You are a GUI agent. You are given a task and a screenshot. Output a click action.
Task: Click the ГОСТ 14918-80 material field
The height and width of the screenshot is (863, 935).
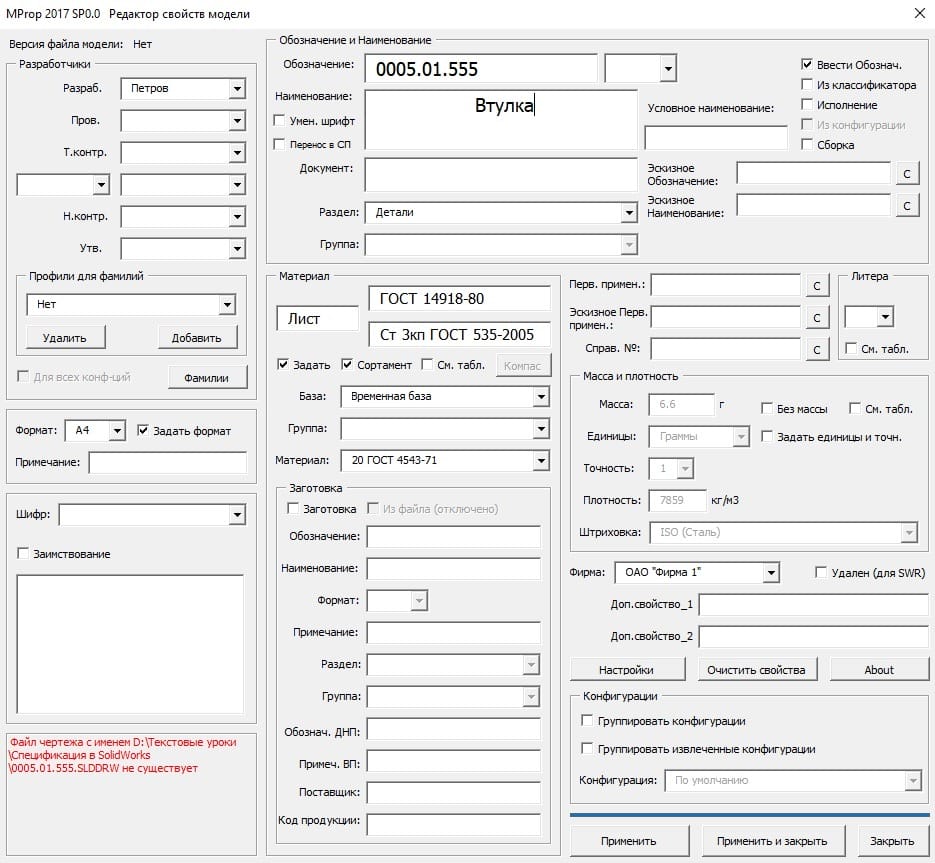(459, 298)
